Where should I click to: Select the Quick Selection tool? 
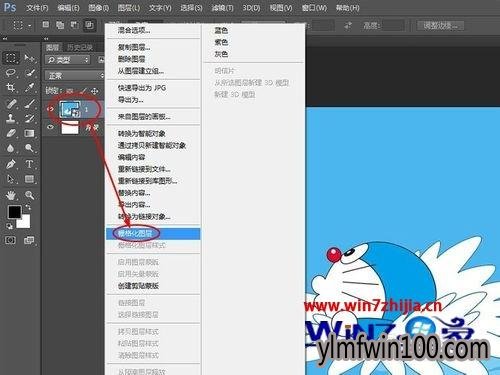(x=29, y=73)
